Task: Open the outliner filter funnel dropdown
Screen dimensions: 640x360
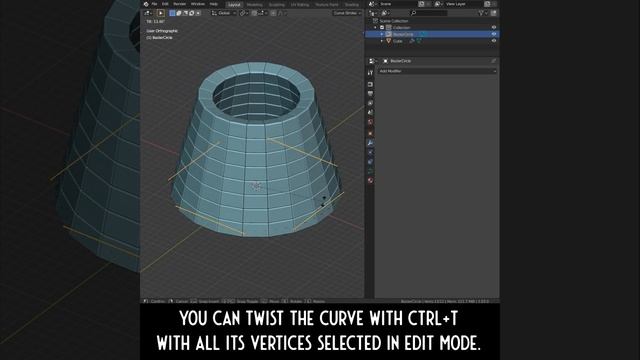Action: tap(482, 13)
